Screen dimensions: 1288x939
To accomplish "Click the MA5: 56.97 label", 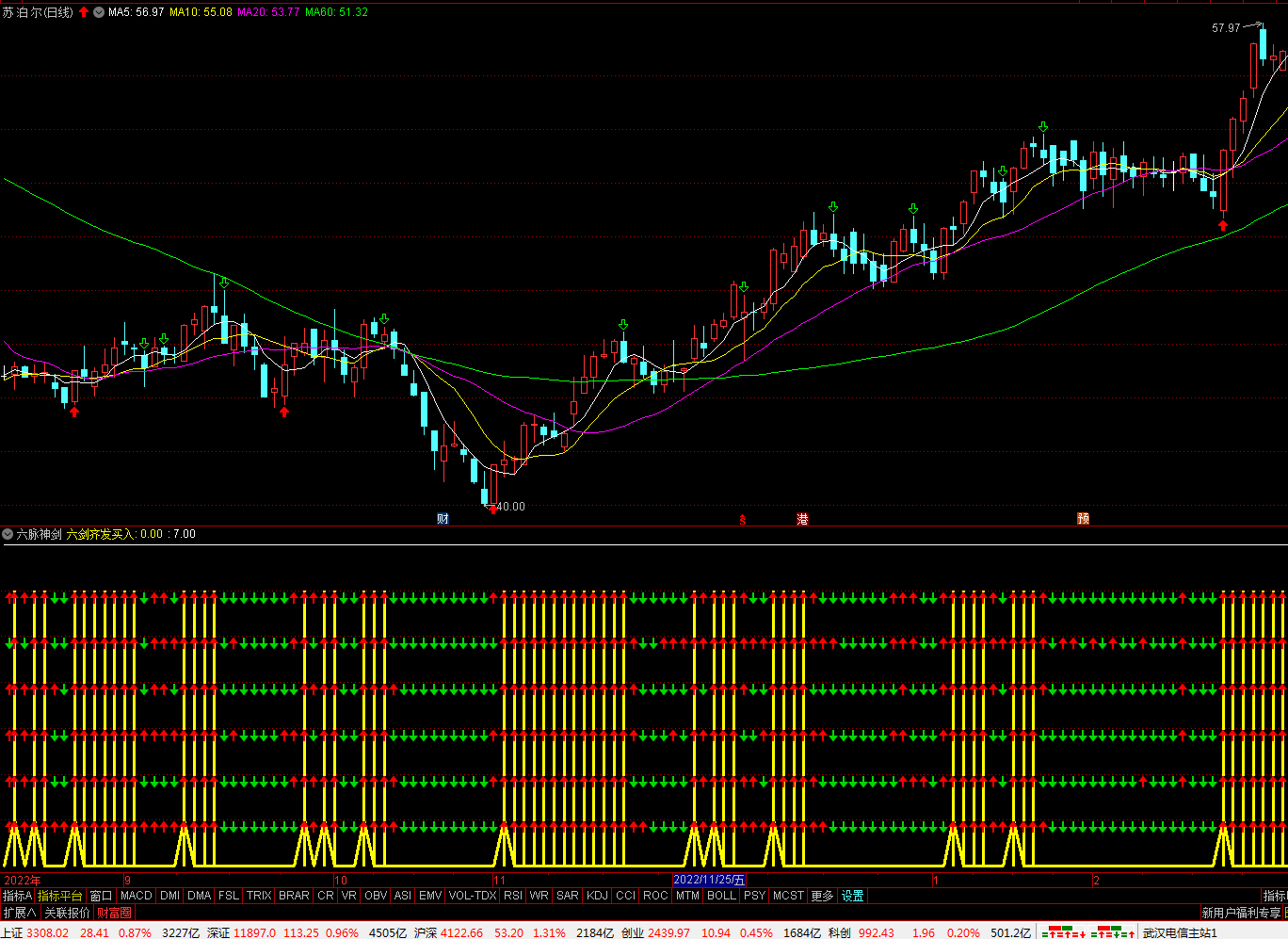I will [137, 12].
